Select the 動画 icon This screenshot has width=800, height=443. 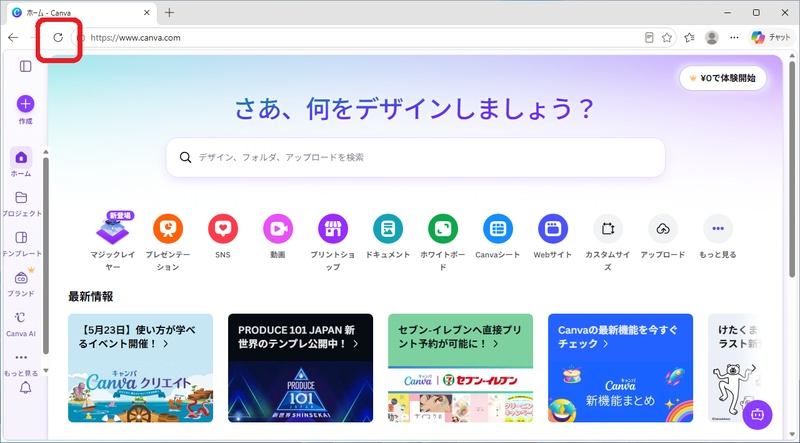pos(278,229)
